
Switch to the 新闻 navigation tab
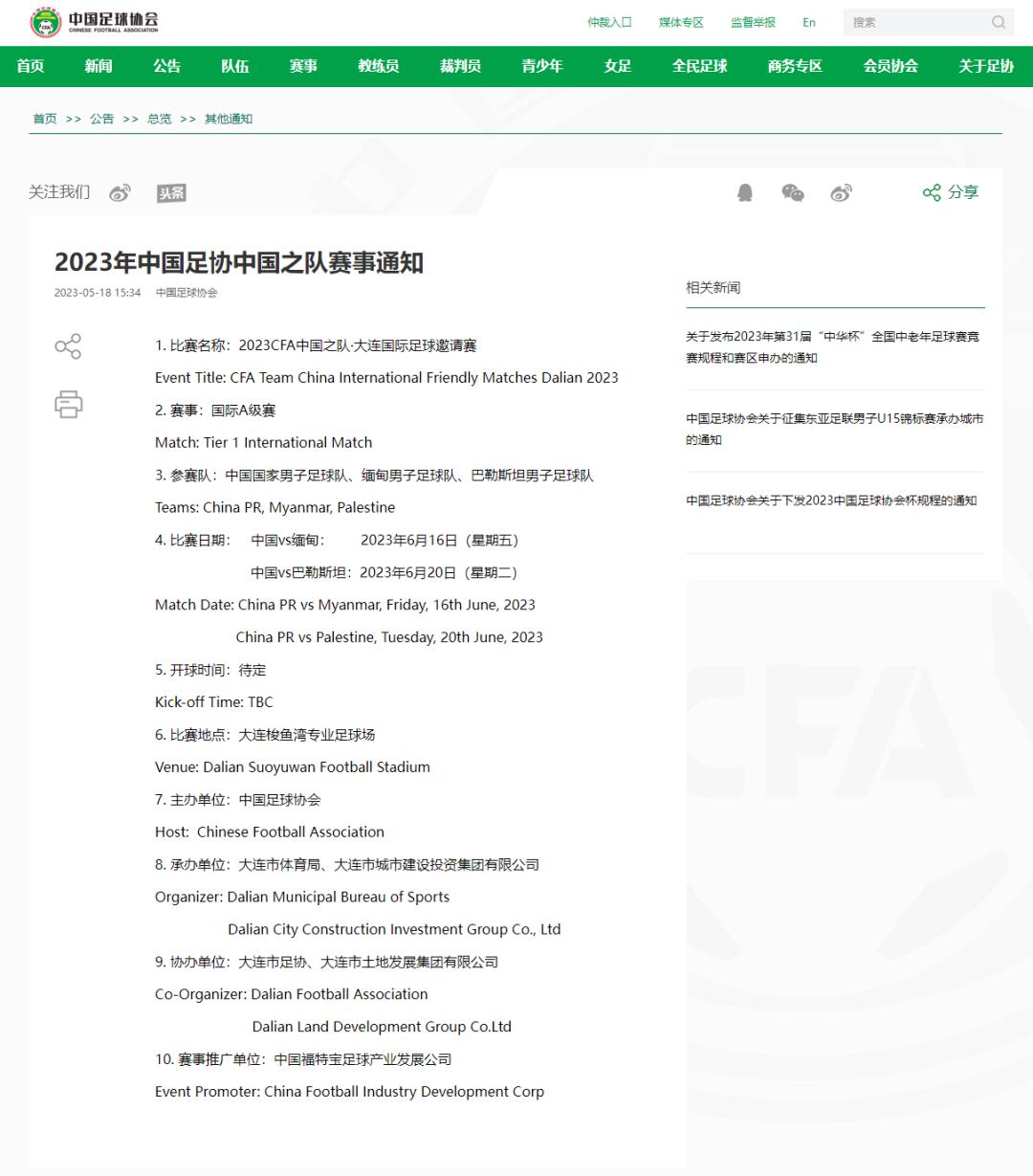[x=99, y=67]
